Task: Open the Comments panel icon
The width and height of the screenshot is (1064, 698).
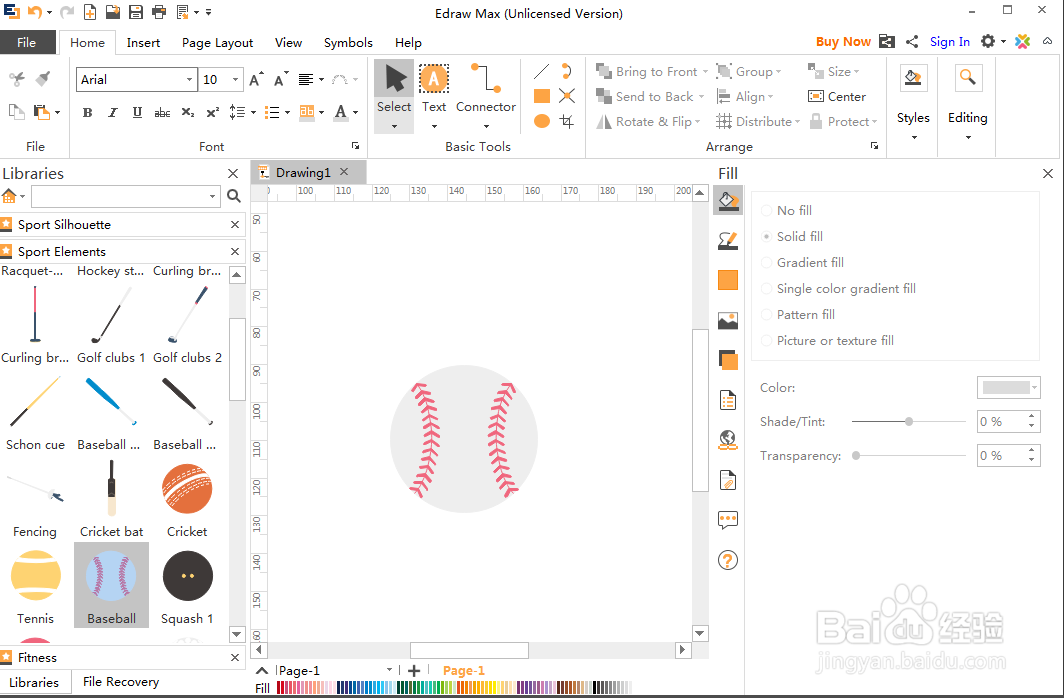Action: pyautogui.click(x=727, y=520)
